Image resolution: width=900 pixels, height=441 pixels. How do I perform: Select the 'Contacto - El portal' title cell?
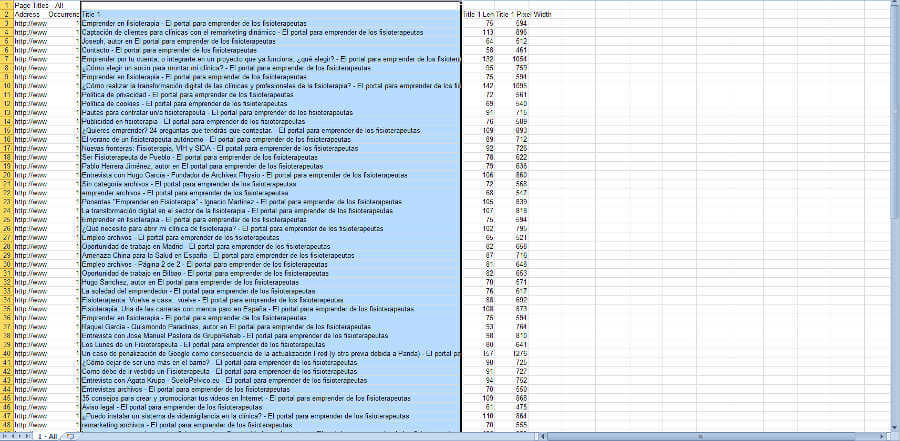click(x=270, y=50)
